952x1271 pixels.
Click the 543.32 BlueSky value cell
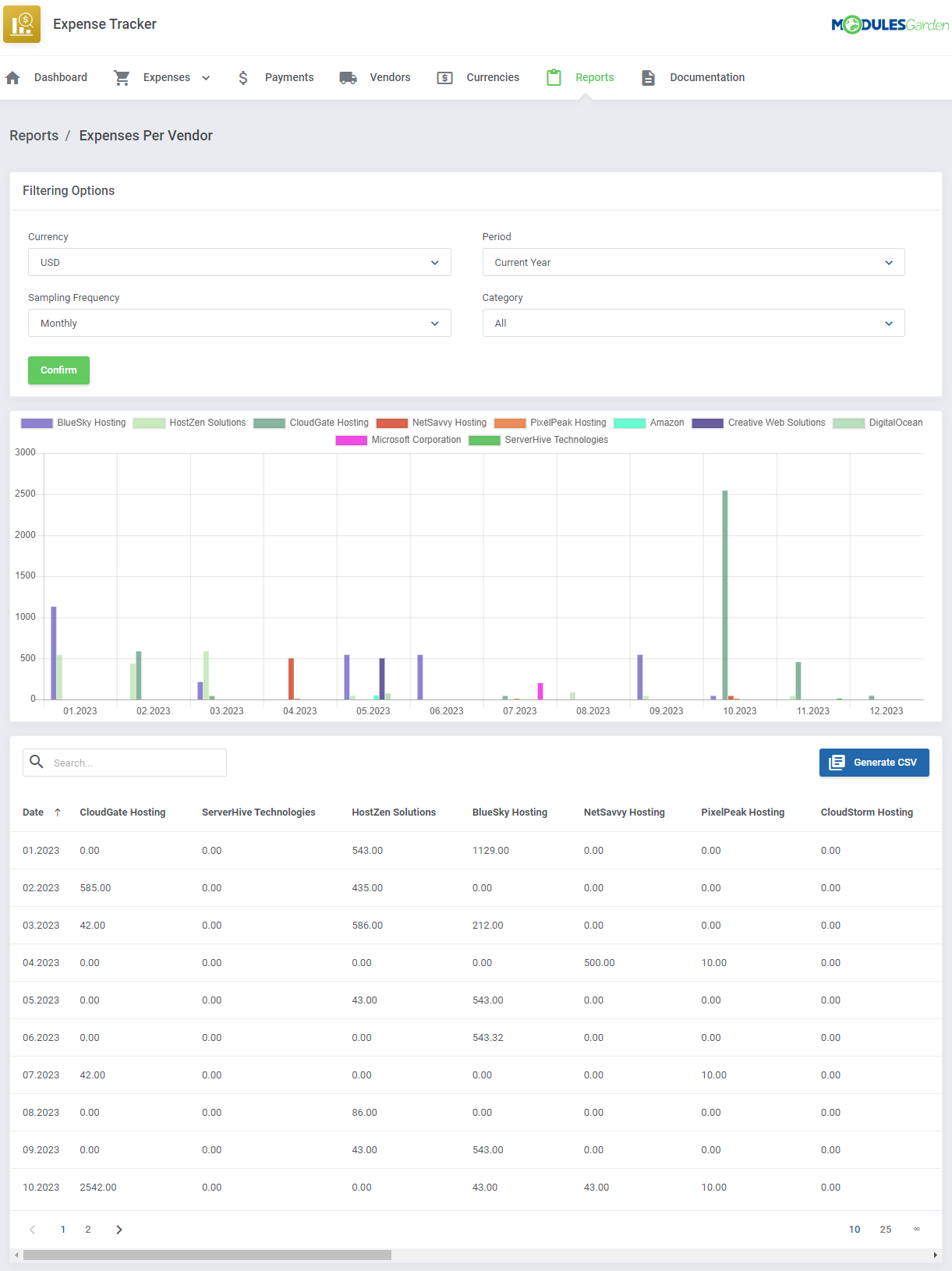point(488,1038)
